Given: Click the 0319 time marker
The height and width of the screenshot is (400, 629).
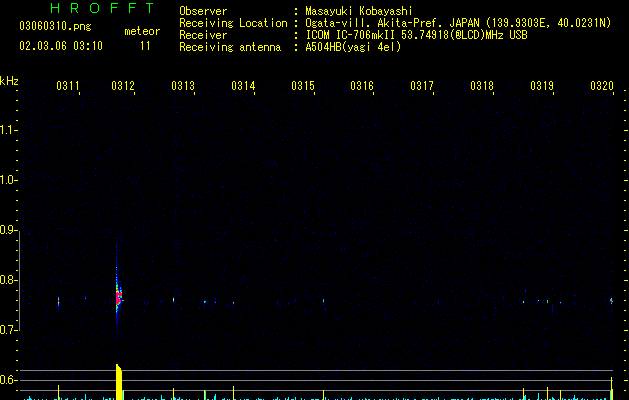Looking at the screenshot, I should pyautogui.click(x=542, y=85).
